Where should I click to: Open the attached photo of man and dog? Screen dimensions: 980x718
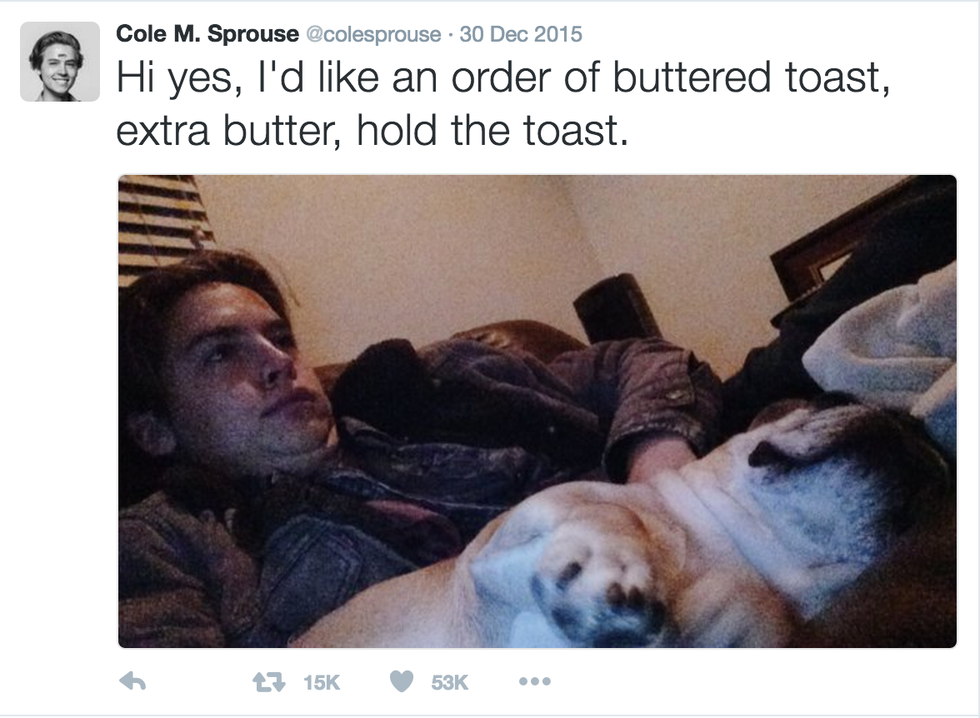pos(538,411)
